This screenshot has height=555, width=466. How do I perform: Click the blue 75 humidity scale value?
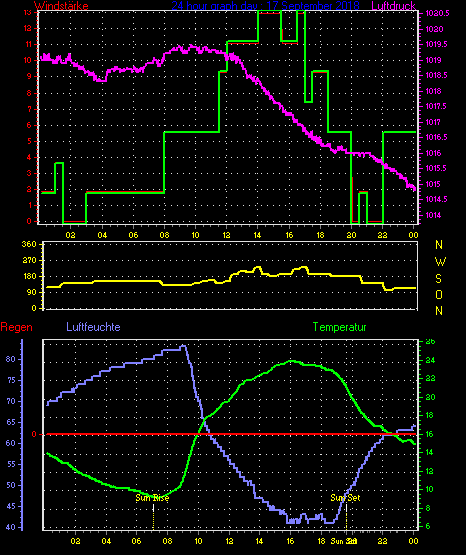click(x=11, y=380)
